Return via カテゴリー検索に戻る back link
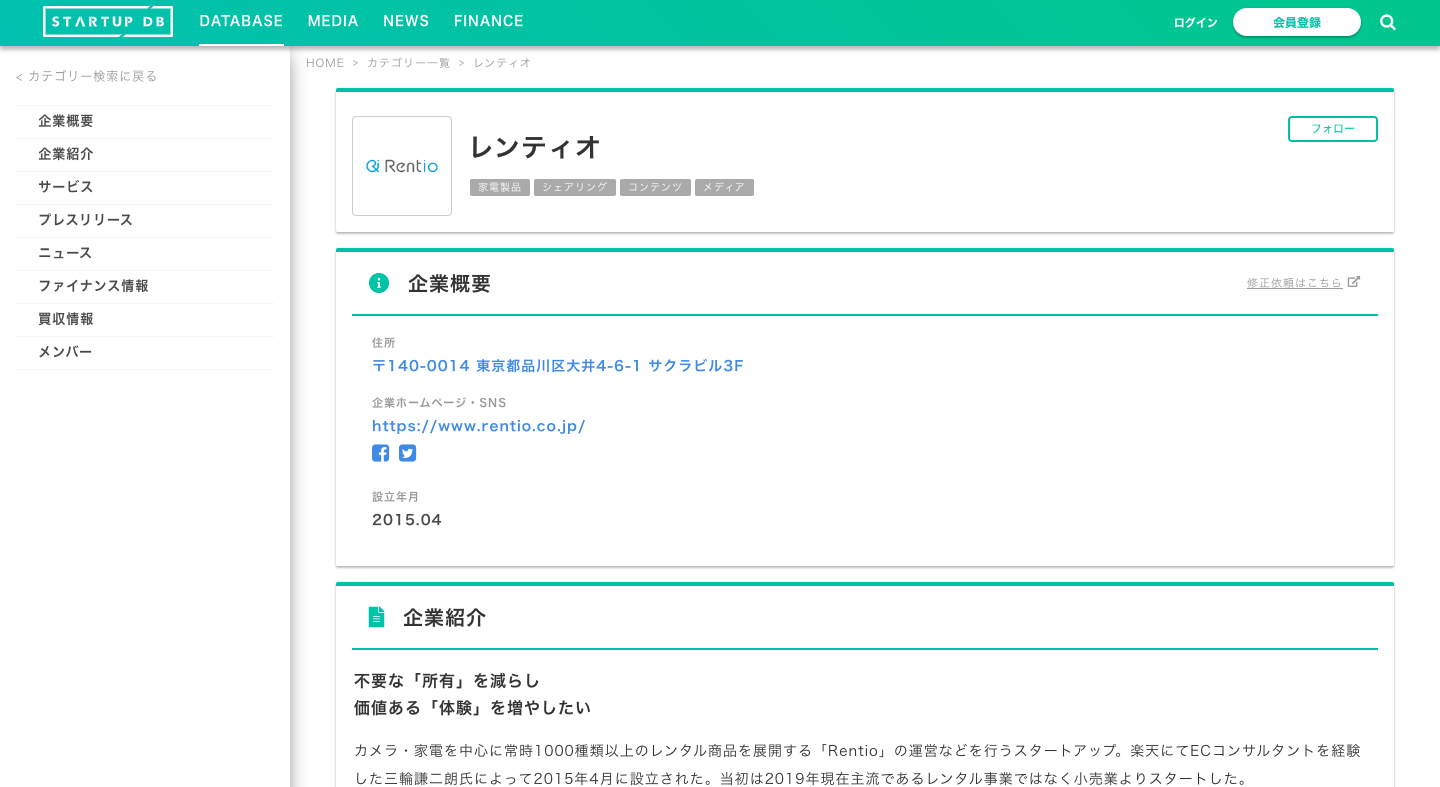 pos(86,76)
